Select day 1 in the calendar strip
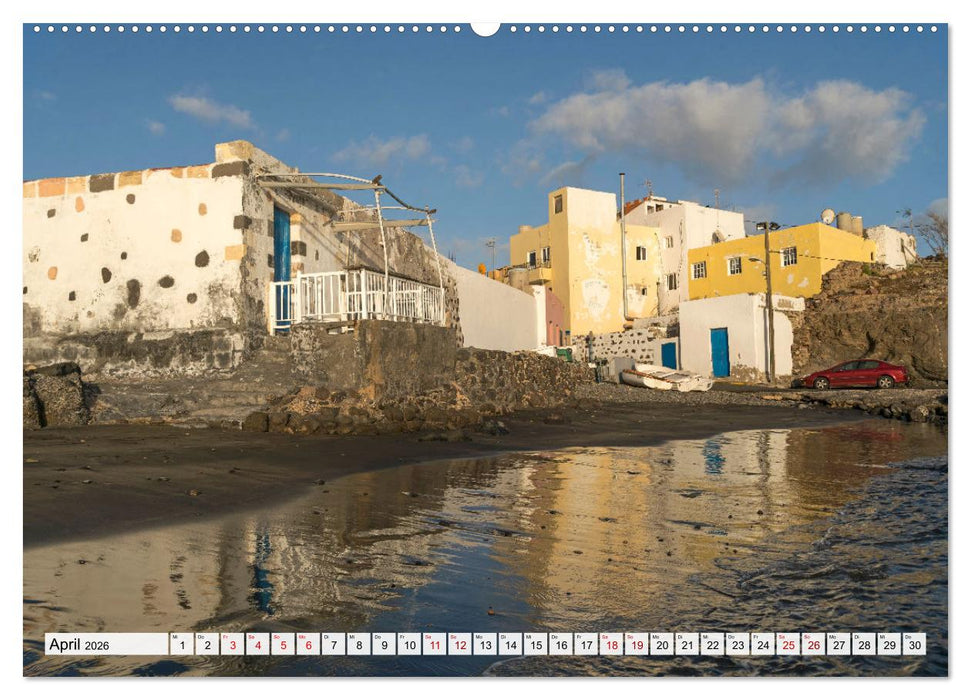 click(181, 644)
